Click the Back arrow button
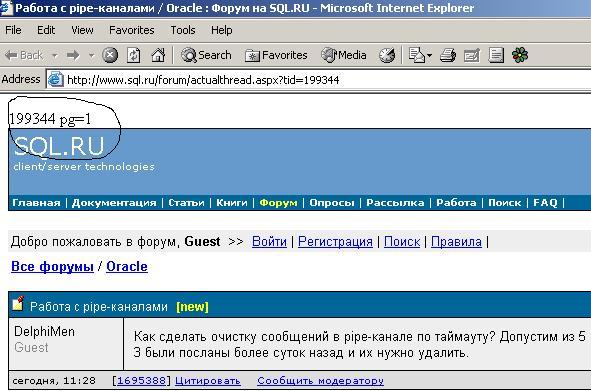This screenshot has width=591, height=391. [x=24, y=55]
